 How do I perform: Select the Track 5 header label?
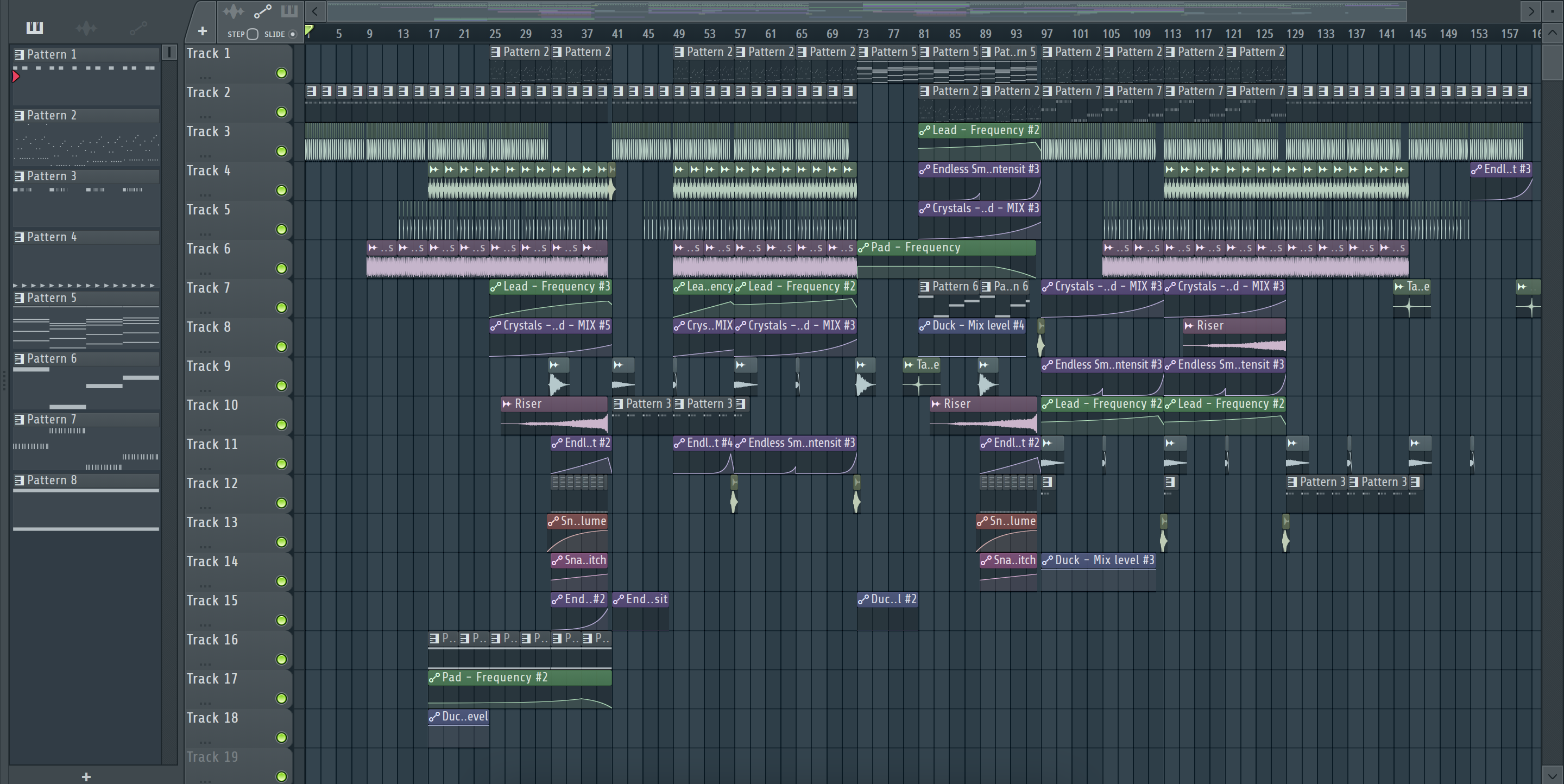pyautogui.click(x=208, y=210)
